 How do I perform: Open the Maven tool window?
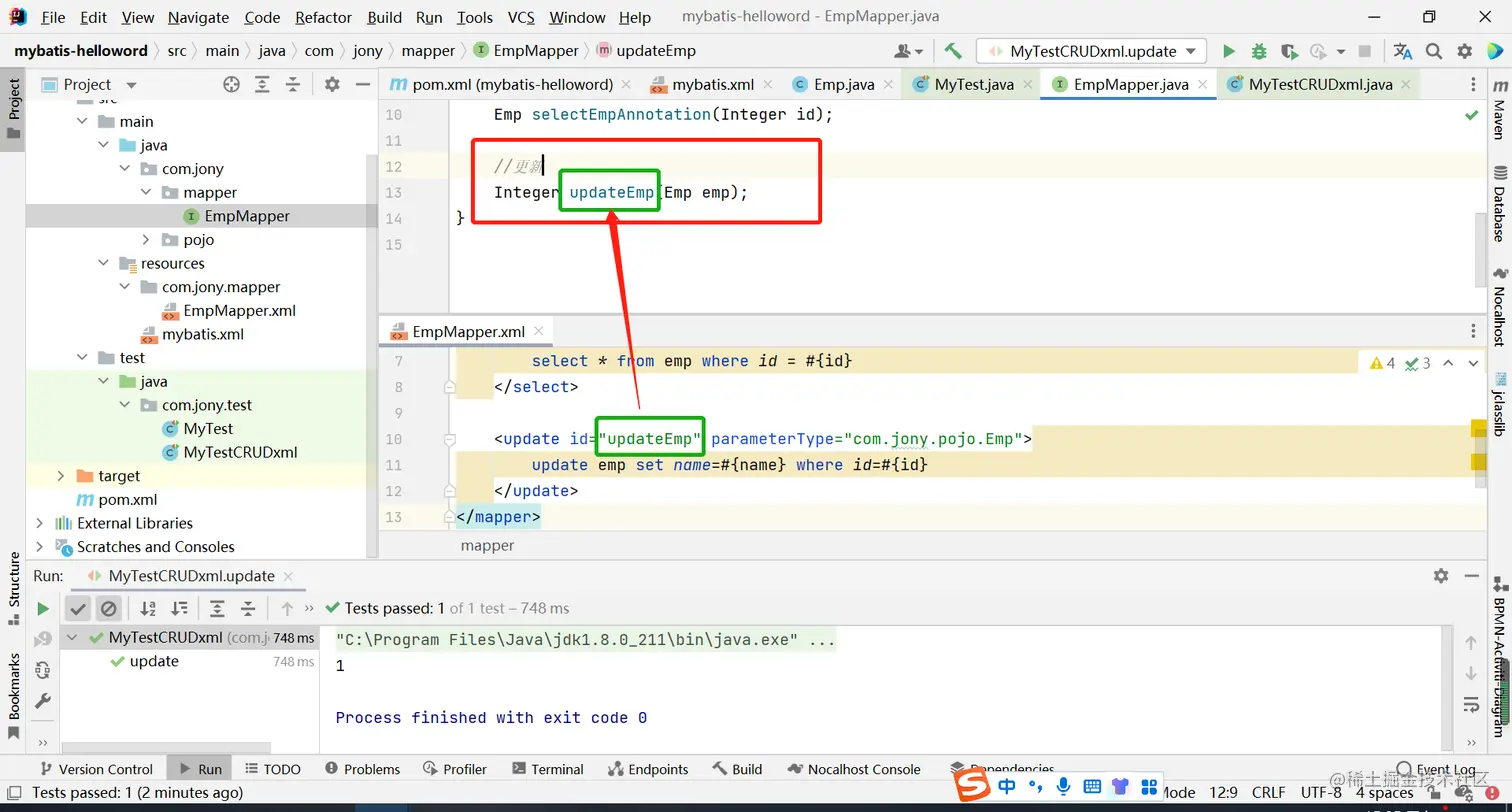1499,110
